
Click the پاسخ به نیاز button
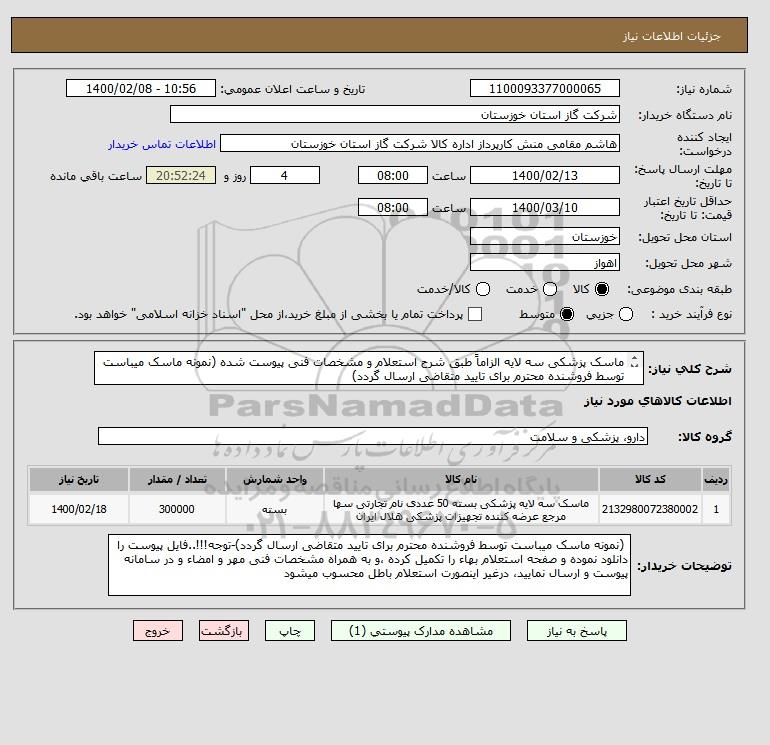tap(577, 631)
